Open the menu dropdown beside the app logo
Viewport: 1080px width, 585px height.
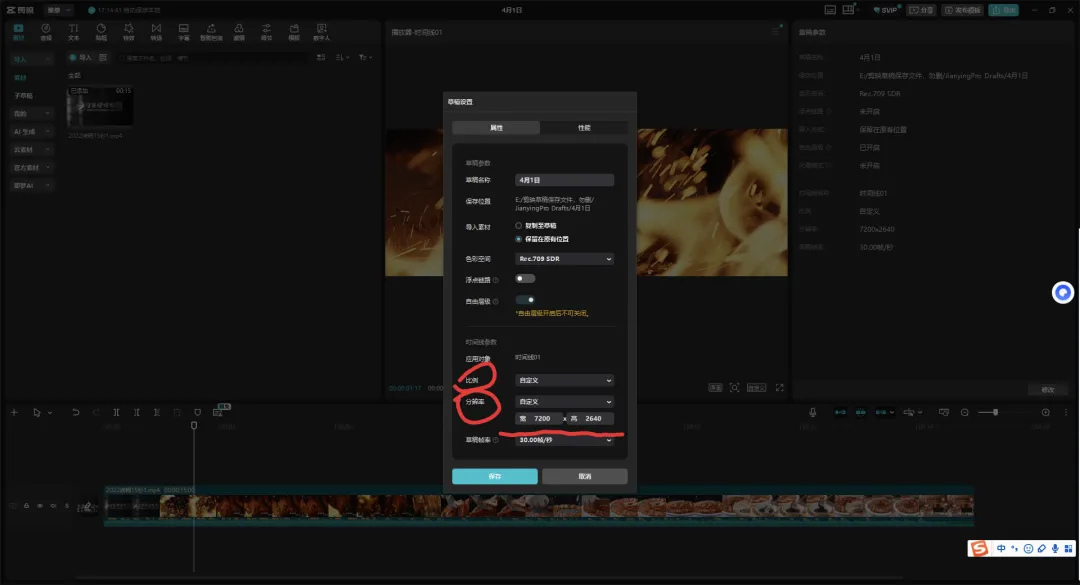point(59,10)
